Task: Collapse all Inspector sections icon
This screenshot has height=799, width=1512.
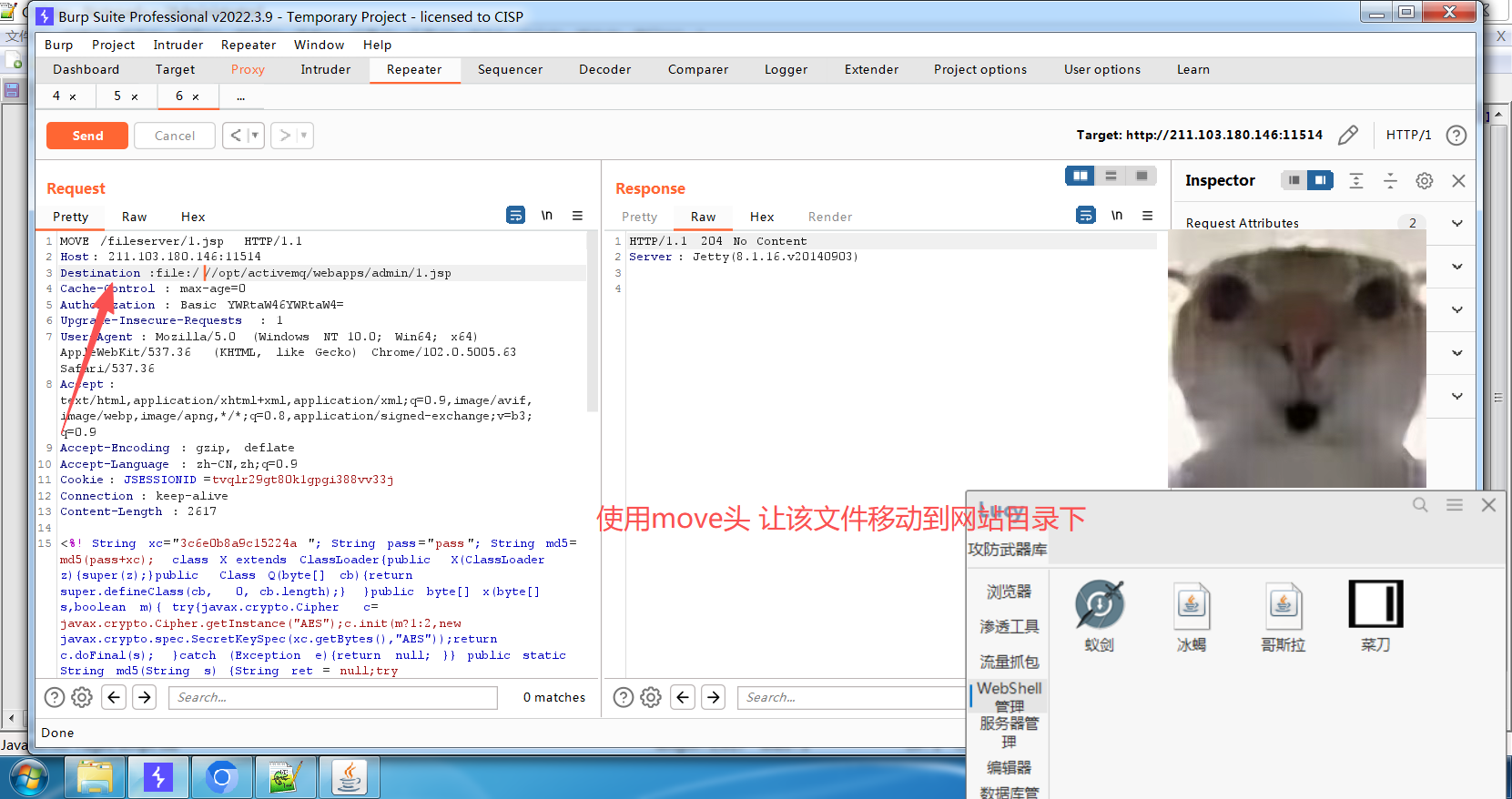Action: (x=1390, y=181)
